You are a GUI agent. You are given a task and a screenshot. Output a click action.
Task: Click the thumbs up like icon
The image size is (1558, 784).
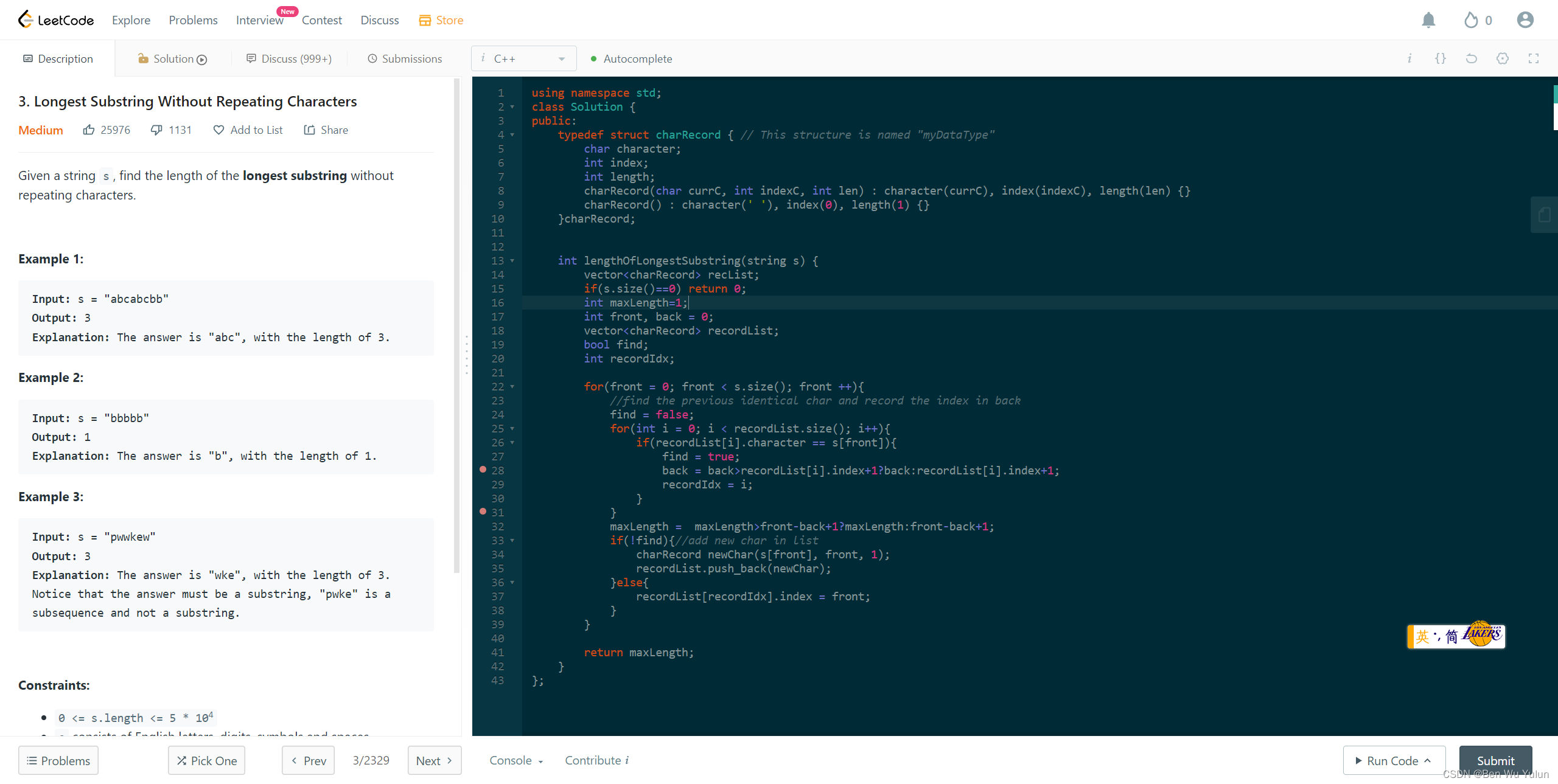pos(89,130)
